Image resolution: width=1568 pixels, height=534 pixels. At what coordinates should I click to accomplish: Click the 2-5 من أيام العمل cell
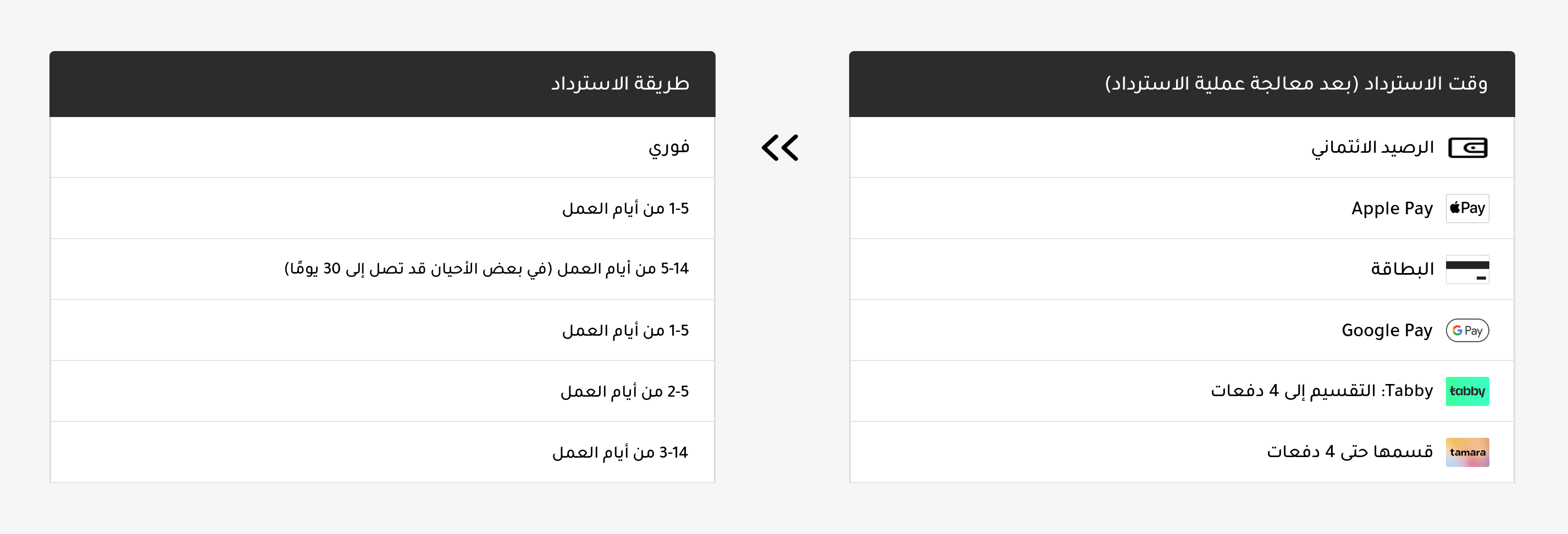click(x=383, y=391)
